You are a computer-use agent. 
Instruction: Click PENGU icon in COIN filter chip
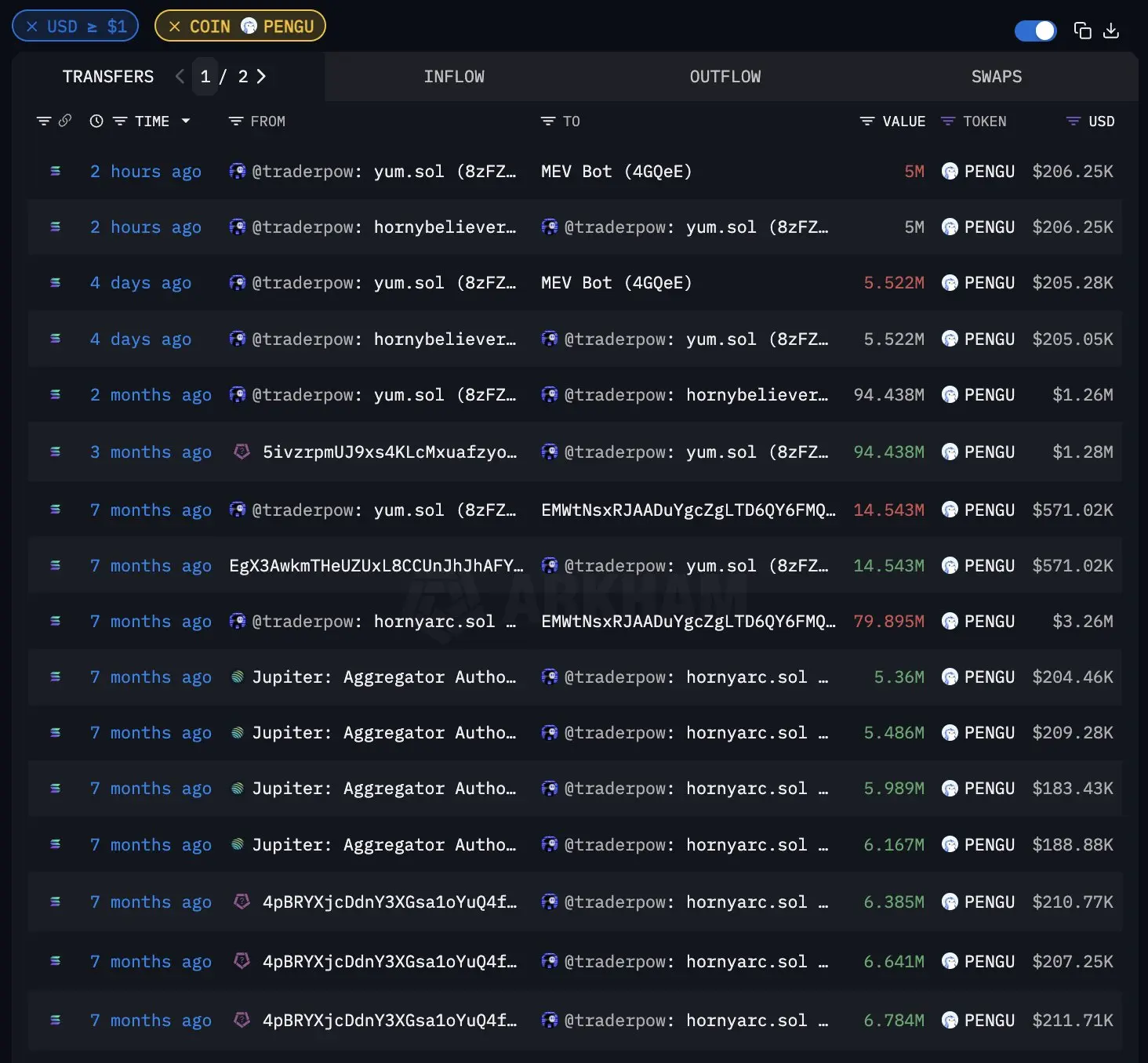click(x=249, y=26)
